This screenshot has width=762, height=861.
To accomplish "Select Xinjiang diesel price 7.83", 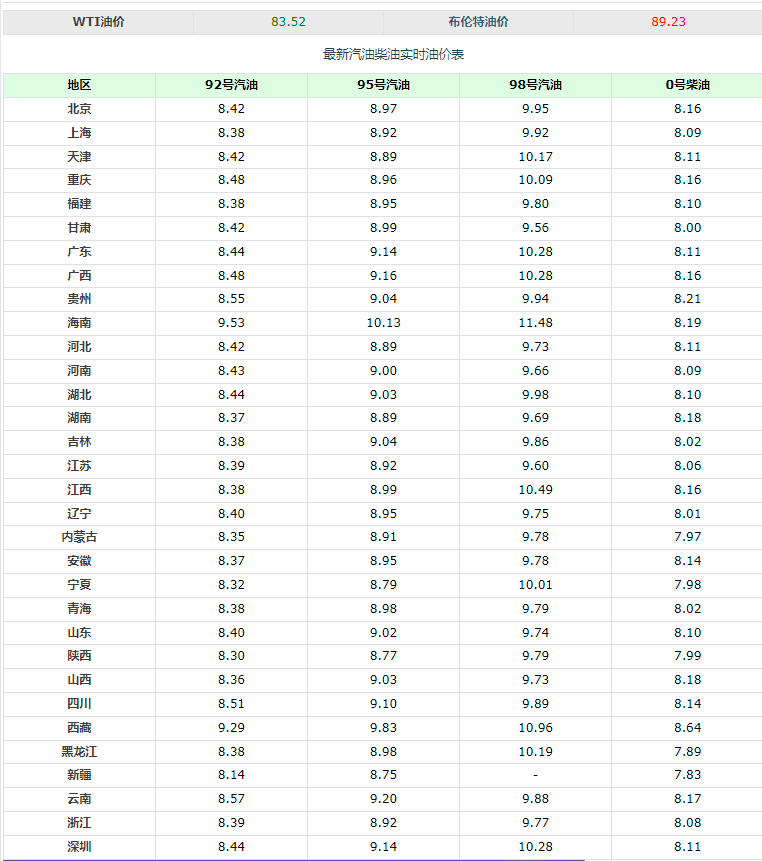I will (x=687, y=775).
